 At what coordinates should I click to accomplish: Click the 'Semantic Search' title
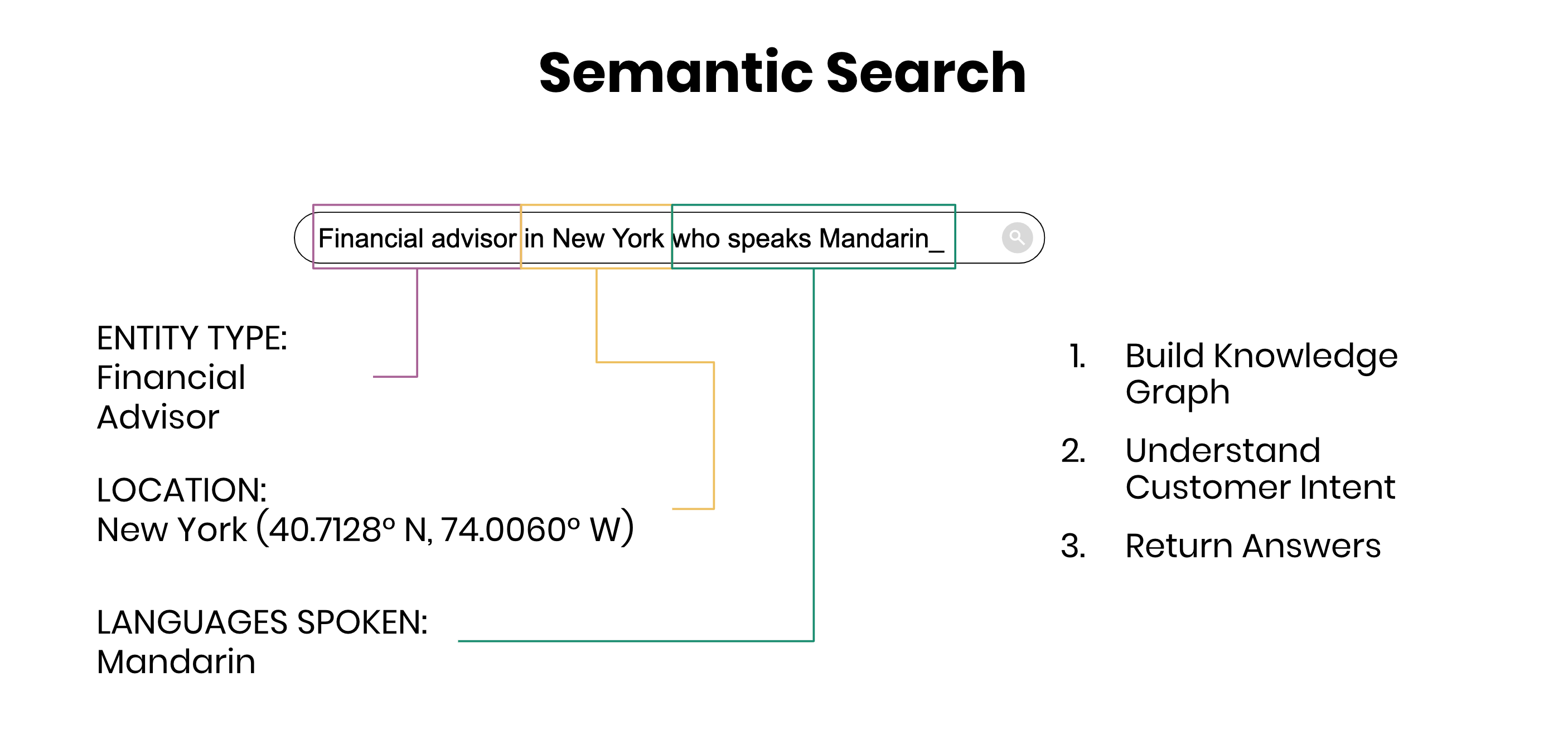(x=782, y=72)
